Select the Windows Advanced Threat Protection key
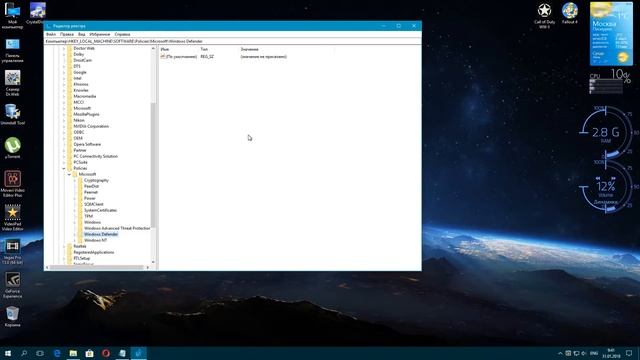Image resolution: width=640 pixels, height=360 pixels. 117,228
